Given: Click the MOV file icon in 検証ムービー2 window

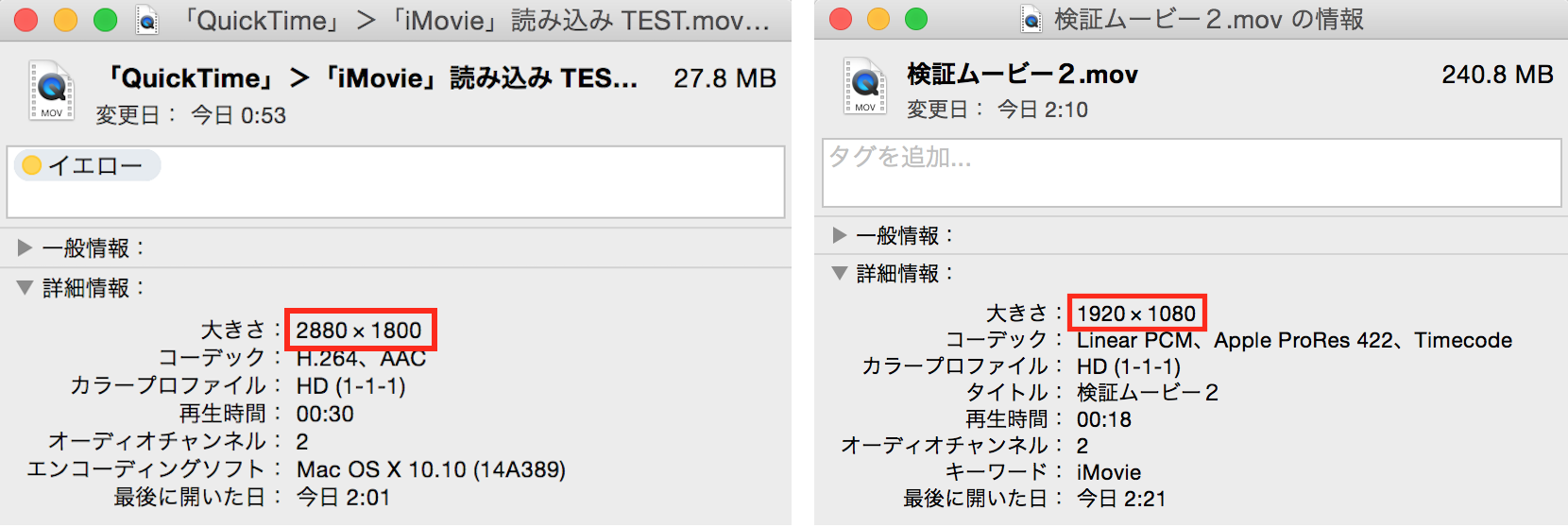Looking at the screenshot, I should click(x=864, y=86).
